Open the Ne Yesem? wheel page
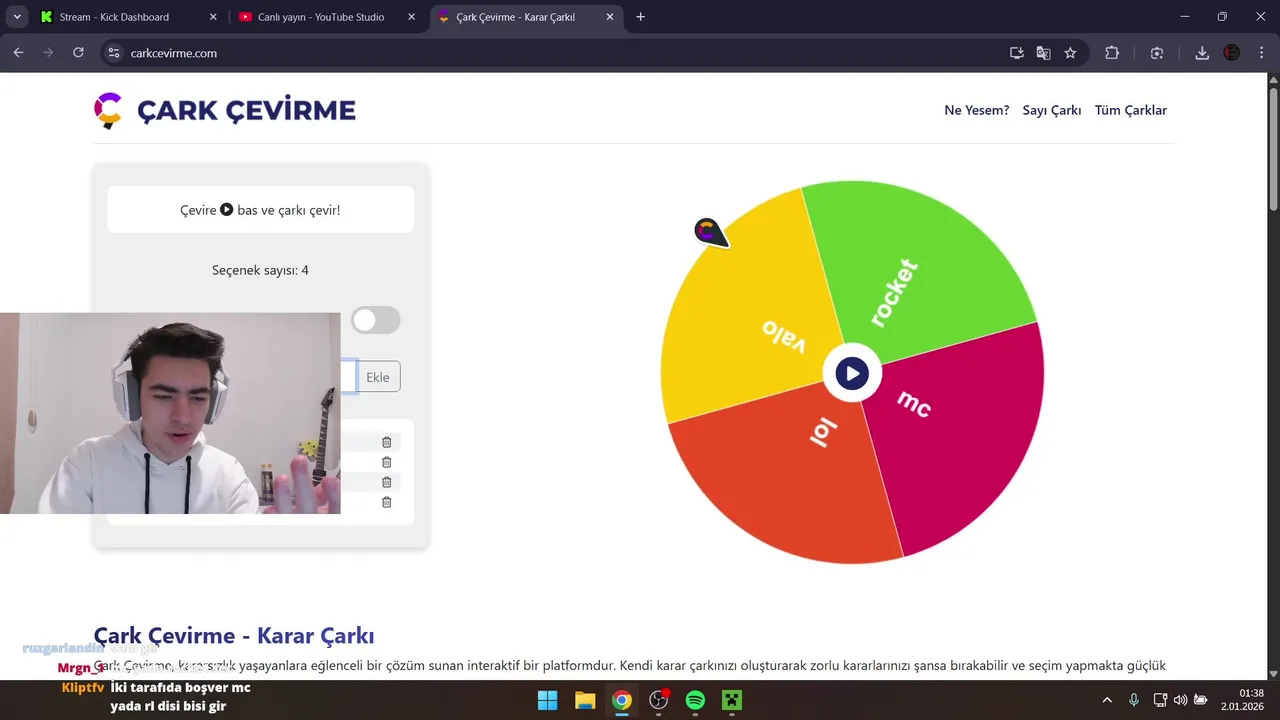Viewport: 1280px width, 720px height. 977,110
